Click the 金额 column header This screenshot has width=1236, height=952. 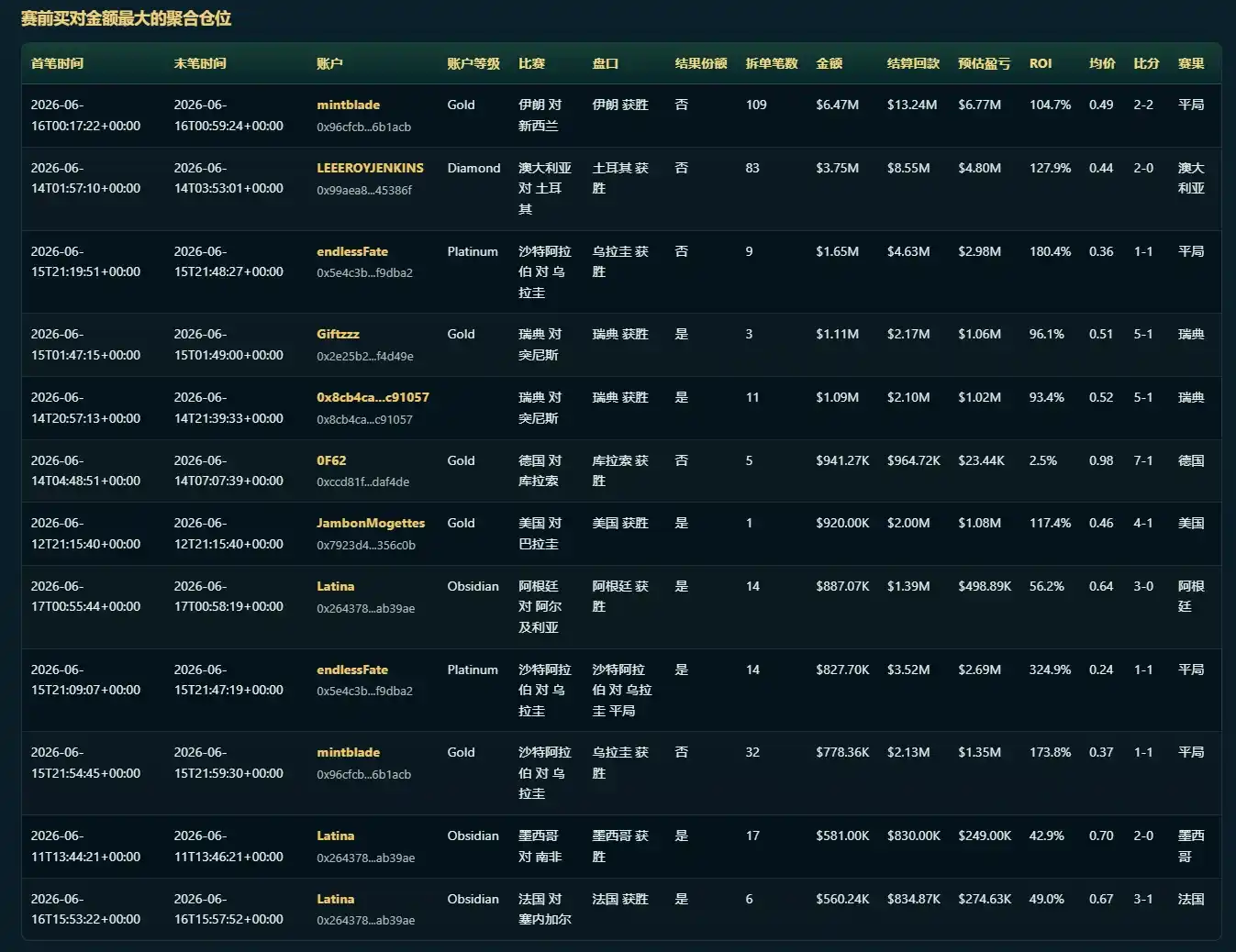tap(829, 63)
